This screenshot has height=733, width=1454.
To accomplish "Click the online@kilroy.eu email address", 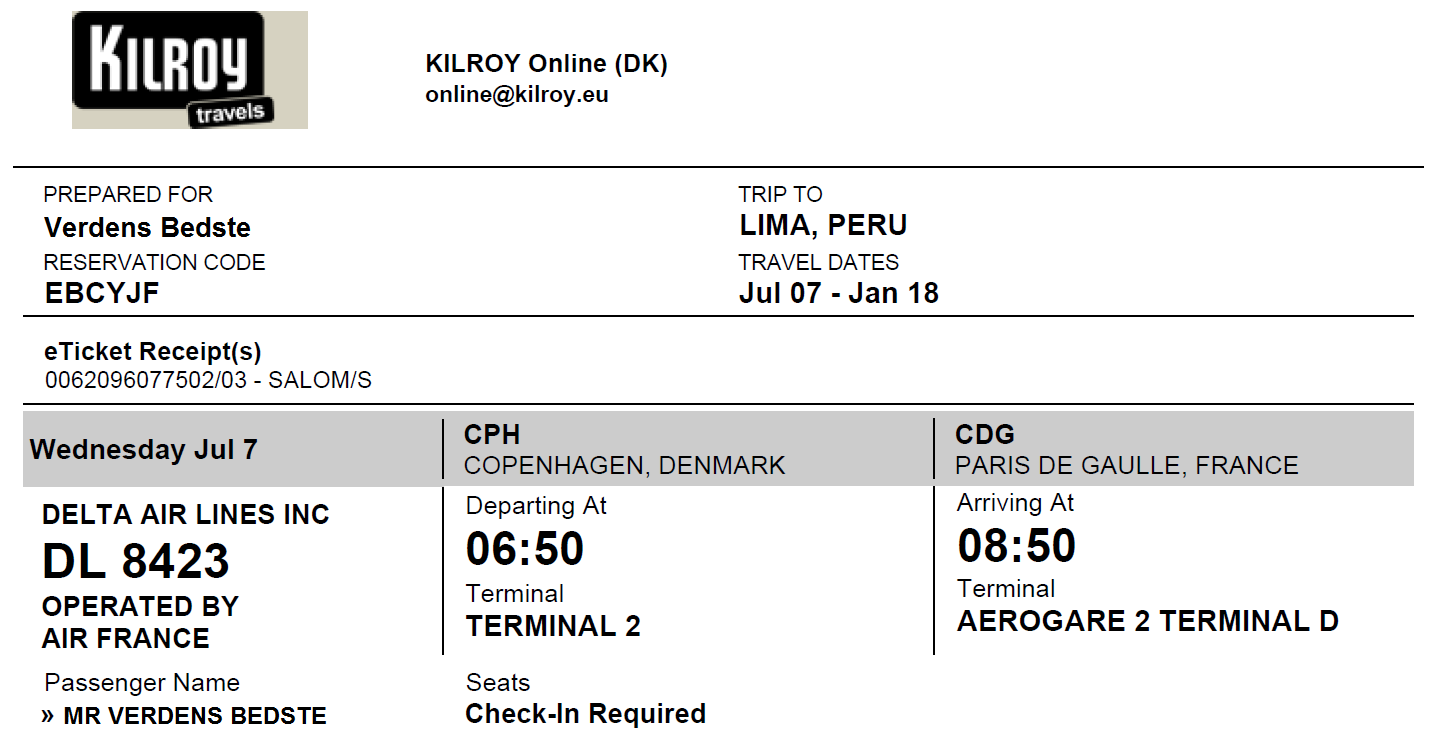I will [x=517, y=95].
